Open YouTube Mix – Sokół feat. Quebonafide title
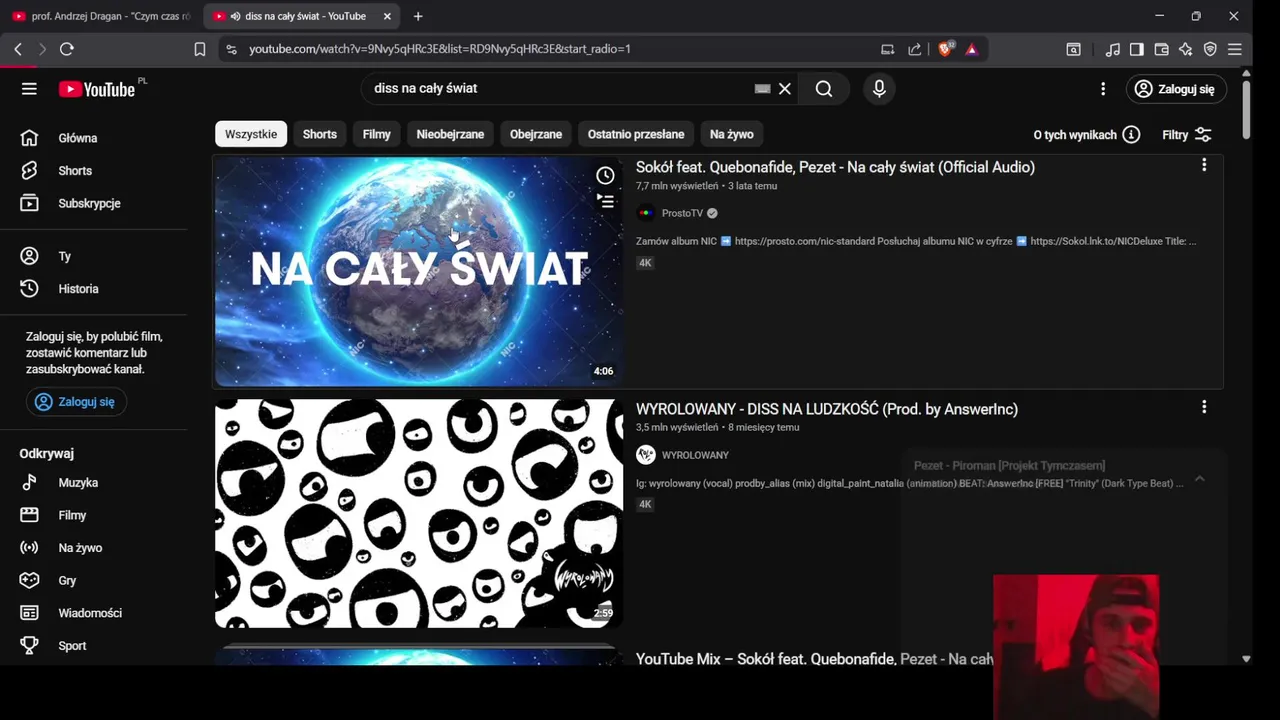Image resolution: width=1280 pixels, height=720 pixels. pos(814,659)
